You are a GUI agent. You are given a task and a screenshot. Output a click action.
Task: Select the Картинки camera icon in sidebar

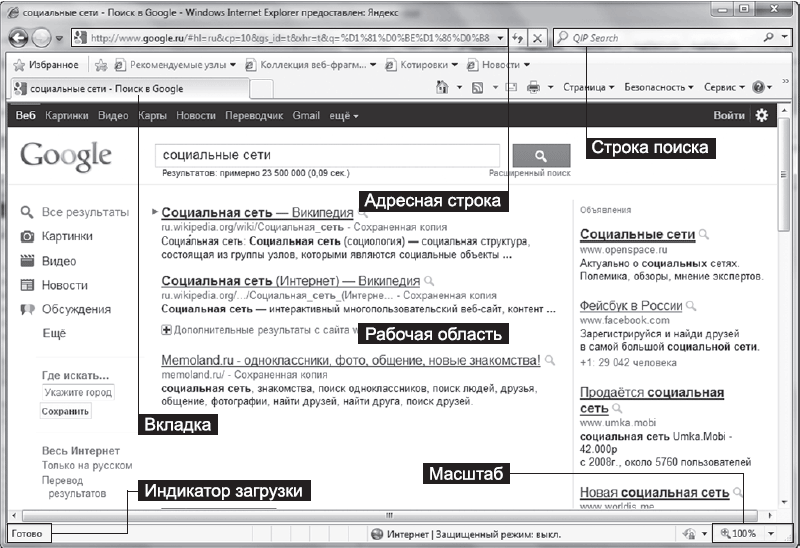click(28, 237)
